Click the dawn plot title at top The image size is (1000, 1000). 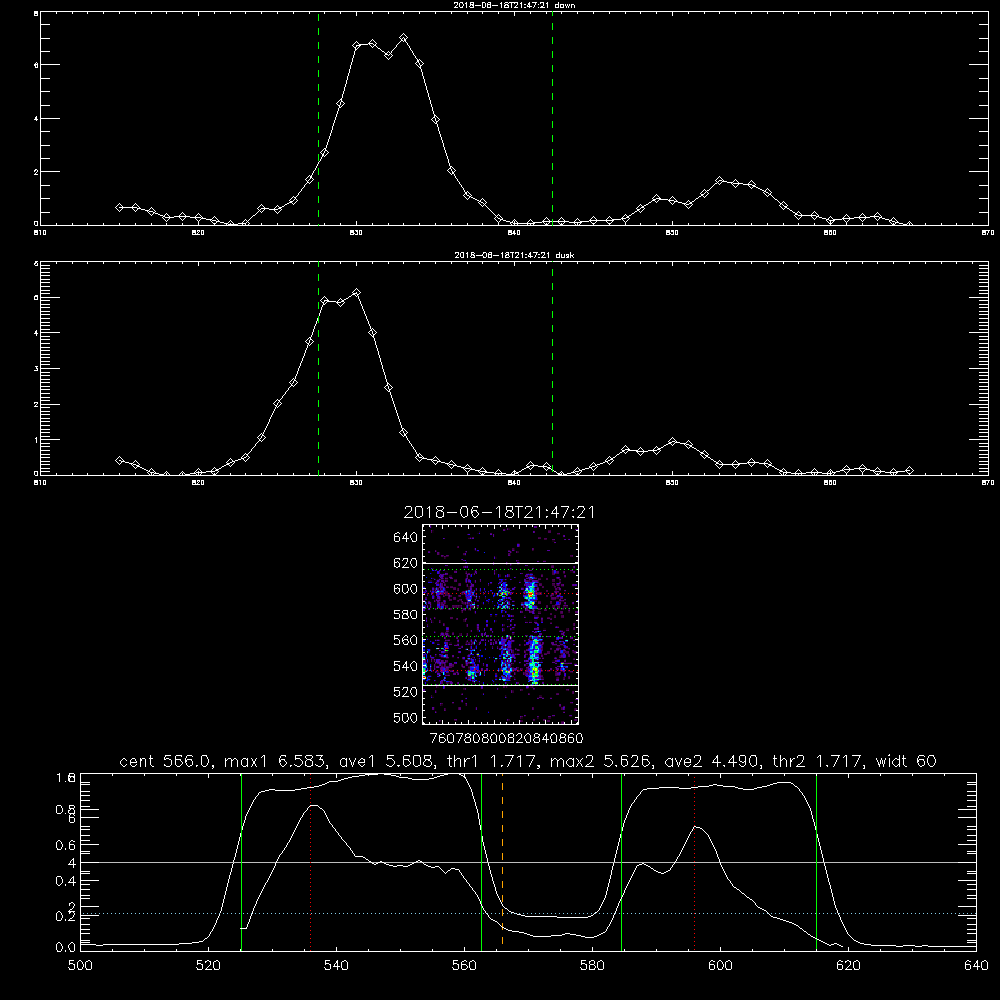click(x=514, y=5)
